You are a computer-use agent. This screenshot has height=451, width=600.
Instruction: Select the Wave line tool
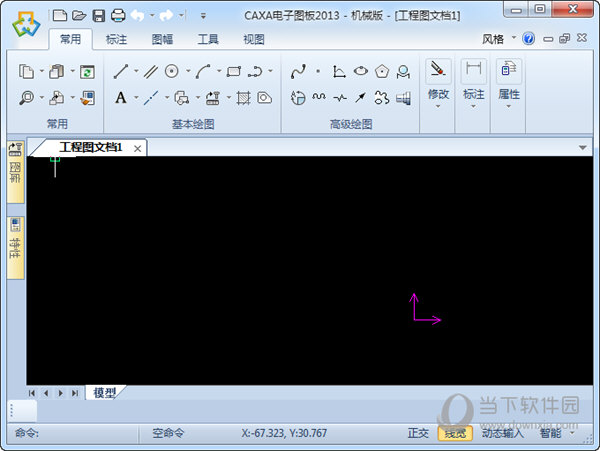click(x=319, y=97)
